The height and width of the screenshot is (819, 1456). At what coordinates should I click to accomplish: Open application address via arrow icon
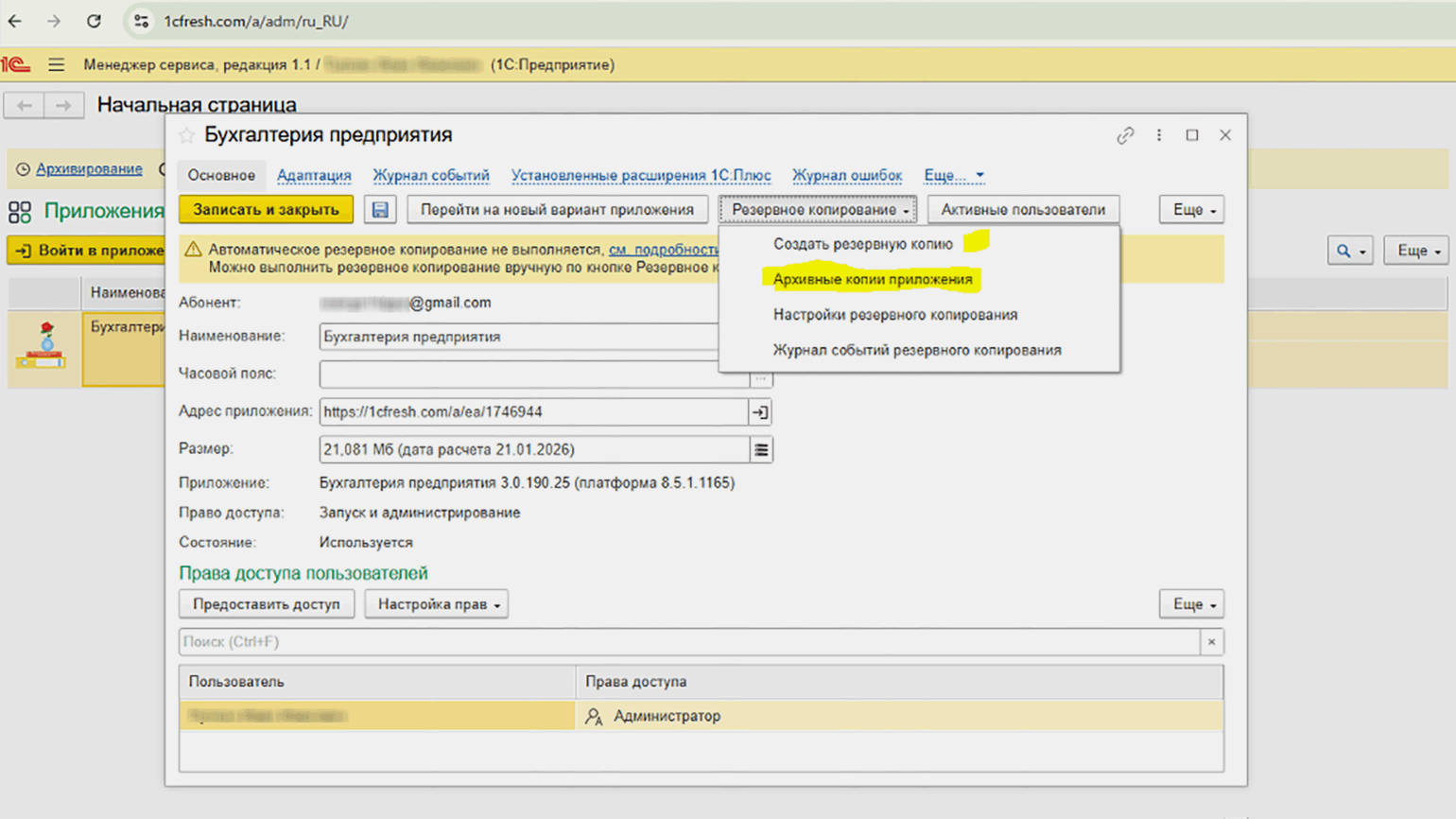coord(760,412)
